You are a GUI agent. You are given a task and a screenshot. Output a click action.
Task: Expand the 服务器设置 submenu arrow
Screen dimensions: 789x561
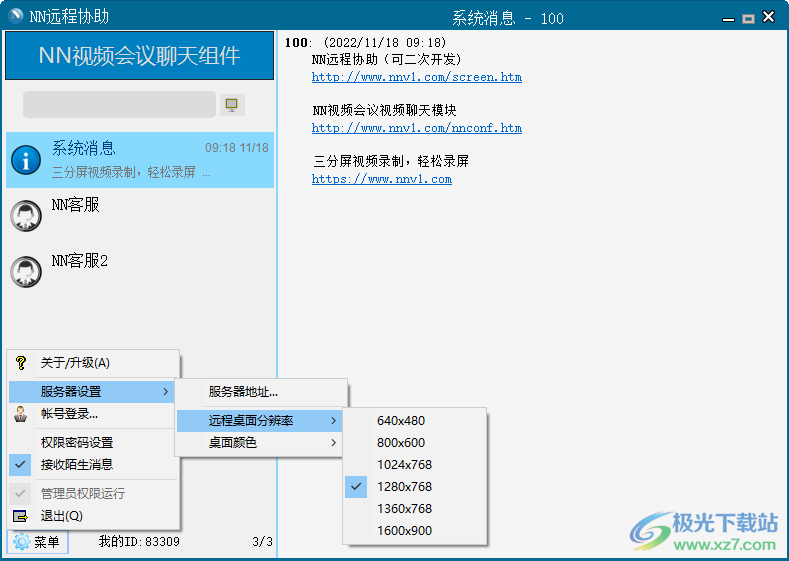[166, 391]
